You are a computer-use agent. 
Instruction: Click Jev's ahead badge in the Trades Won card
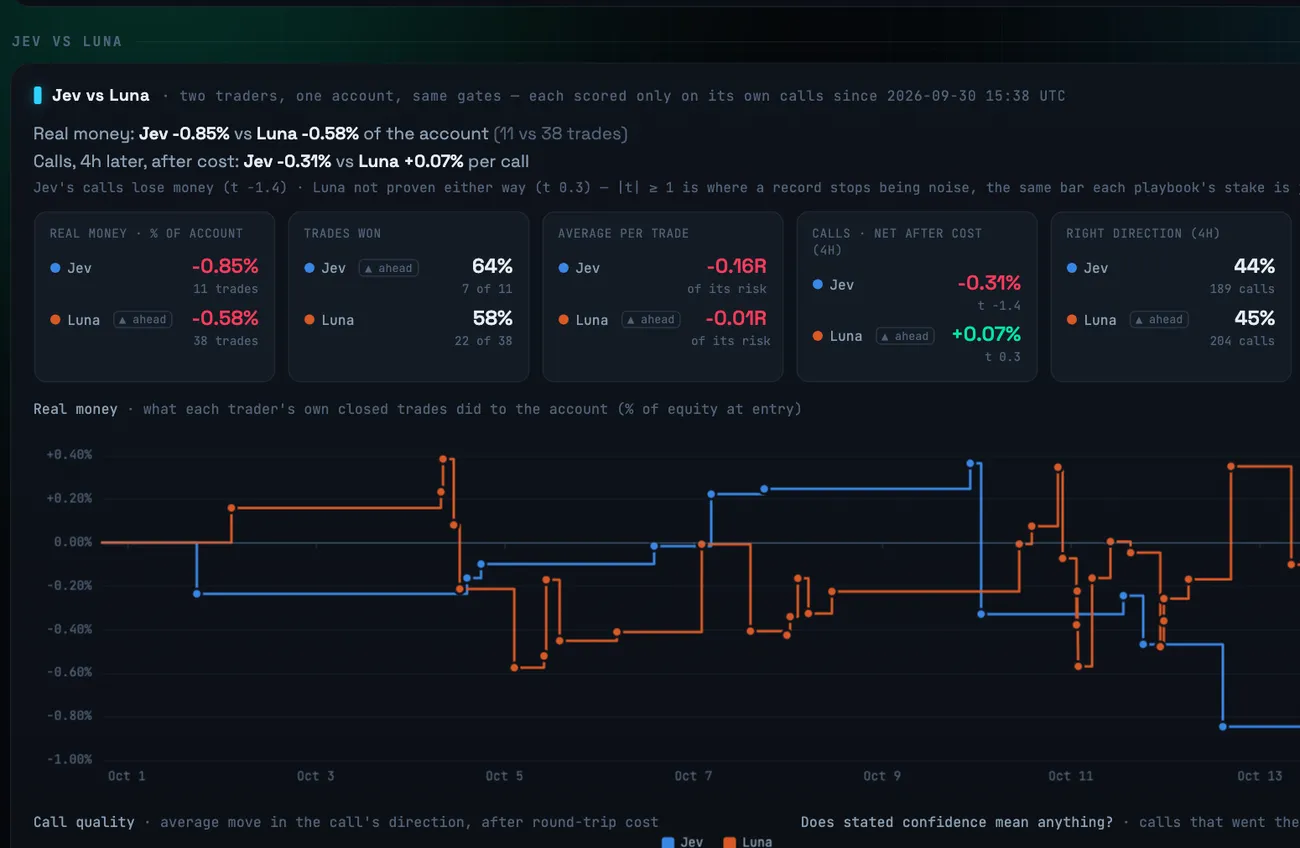(388, 268)
